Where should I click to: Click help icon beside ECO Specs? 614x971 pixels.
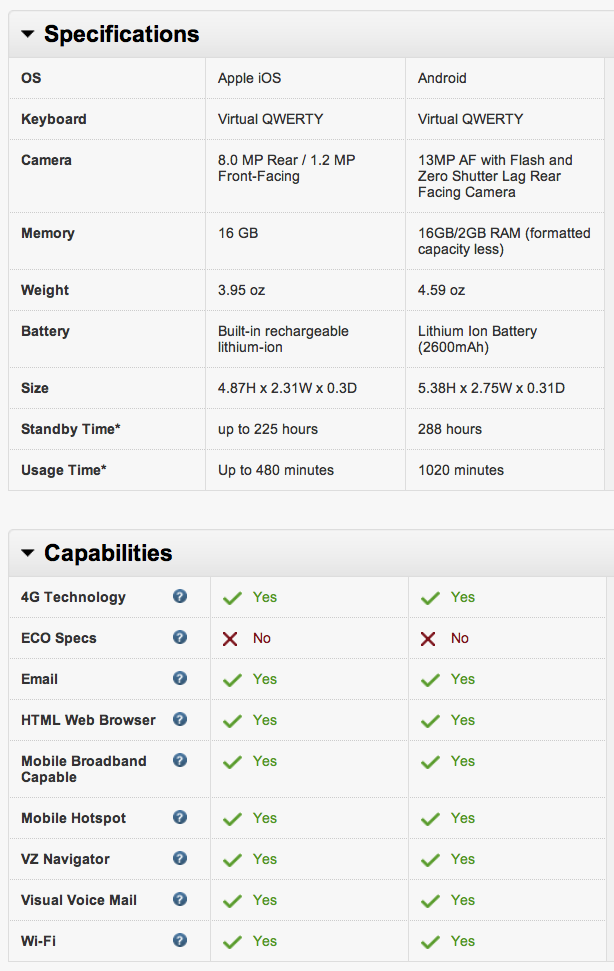180,637
